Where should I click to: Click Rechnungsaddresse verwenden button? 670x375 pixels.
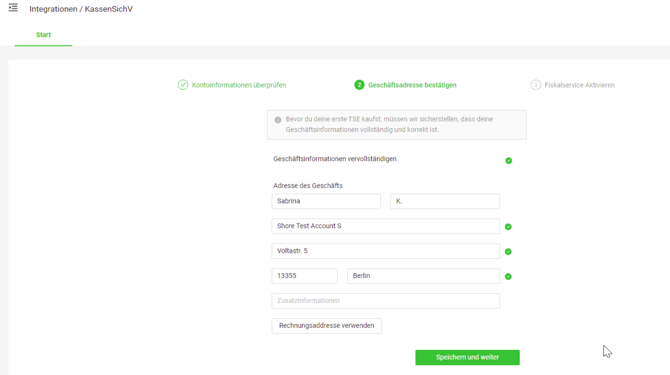tap(326, 326)
